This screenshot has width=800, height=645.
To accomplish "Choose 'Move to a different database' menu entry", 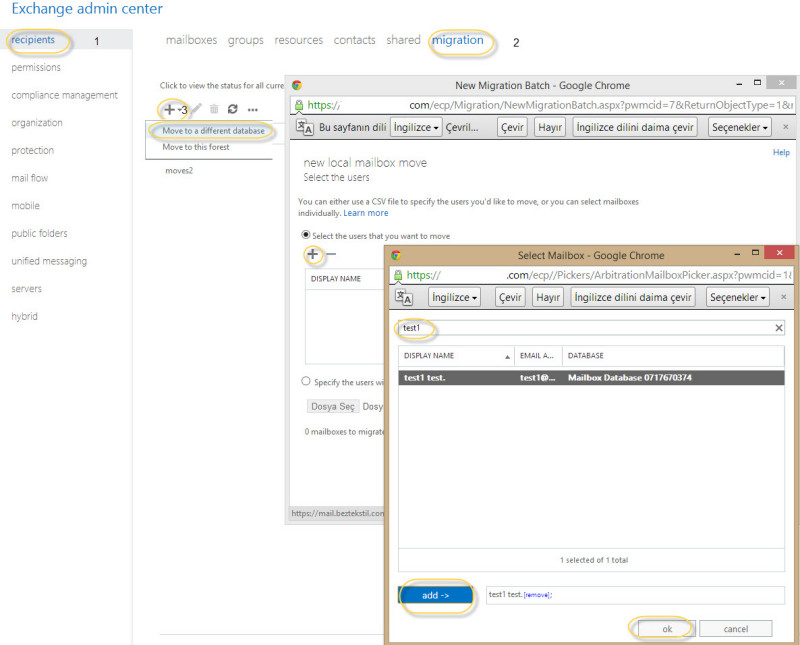I will click(x=213, y=131).
